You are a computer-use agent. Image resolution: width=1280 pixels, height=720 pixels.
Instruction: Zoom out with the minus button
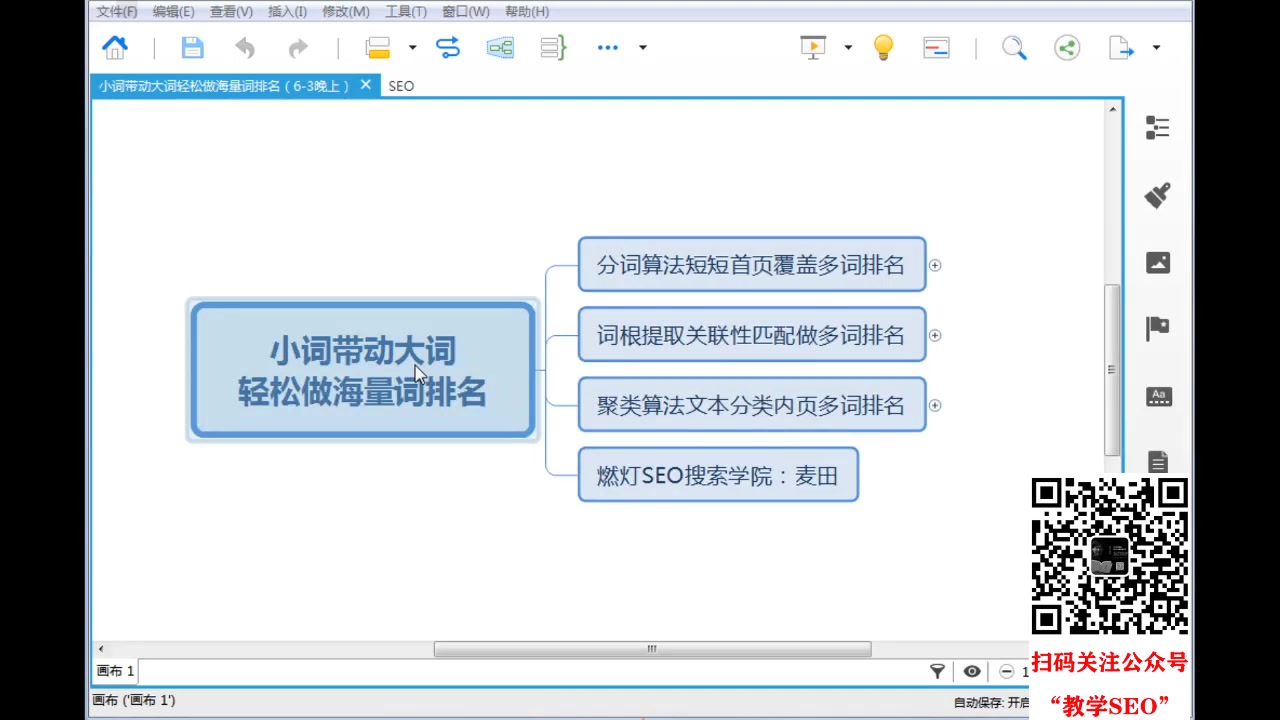(1006, 671)
